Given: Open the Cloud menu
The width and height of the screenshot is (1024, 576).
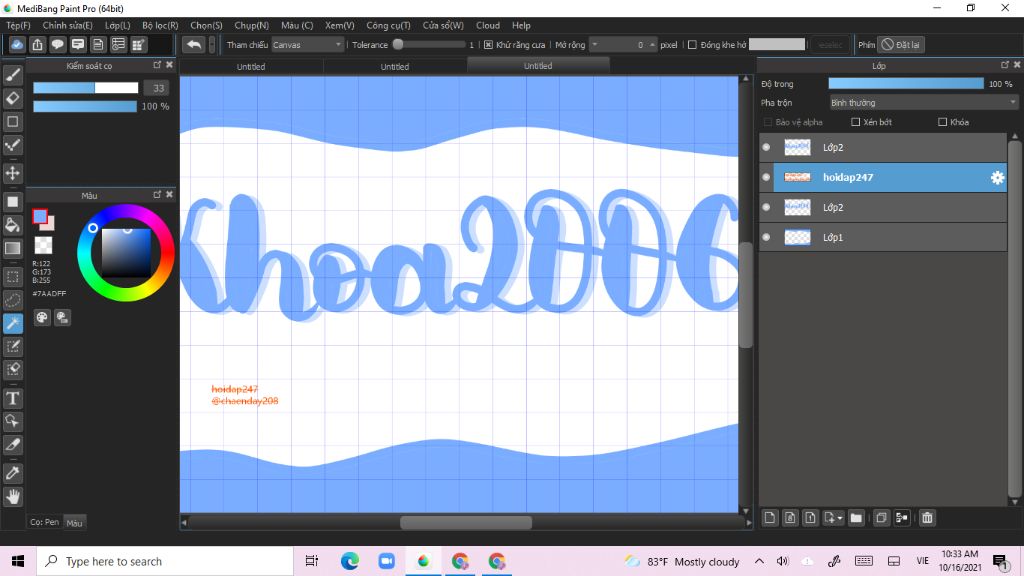Looking at the screenshot, I should (x=488, y=25).
